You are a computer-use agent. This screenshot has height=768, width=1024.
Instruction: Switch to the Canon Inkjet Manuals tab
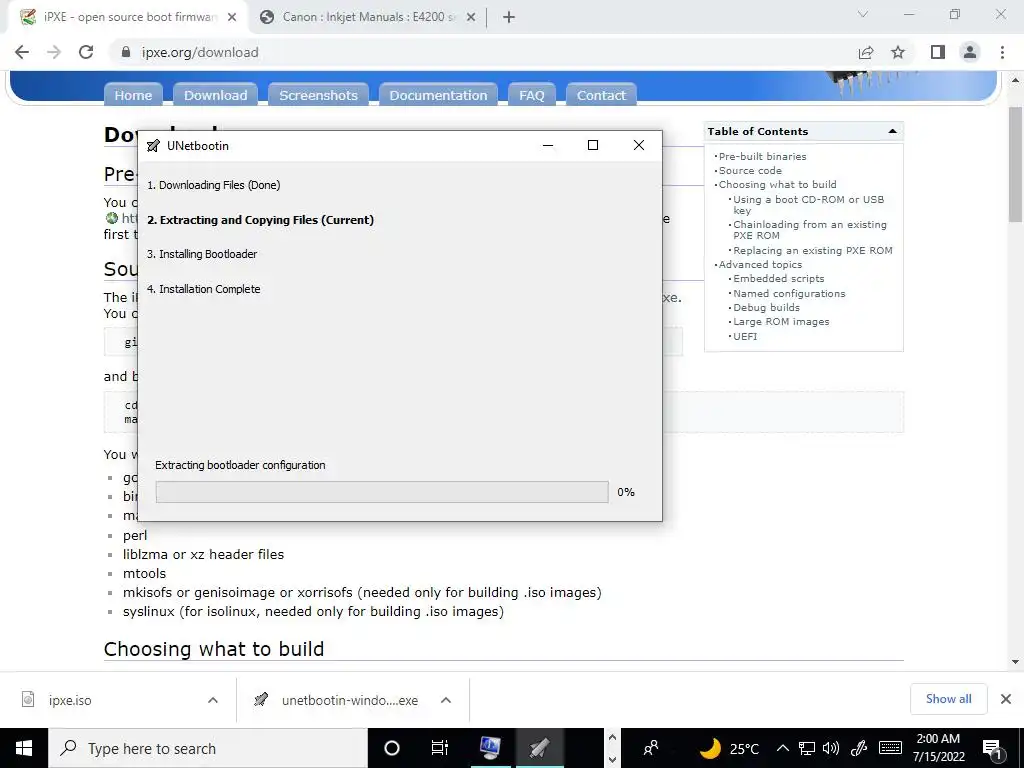click(368, 17)
